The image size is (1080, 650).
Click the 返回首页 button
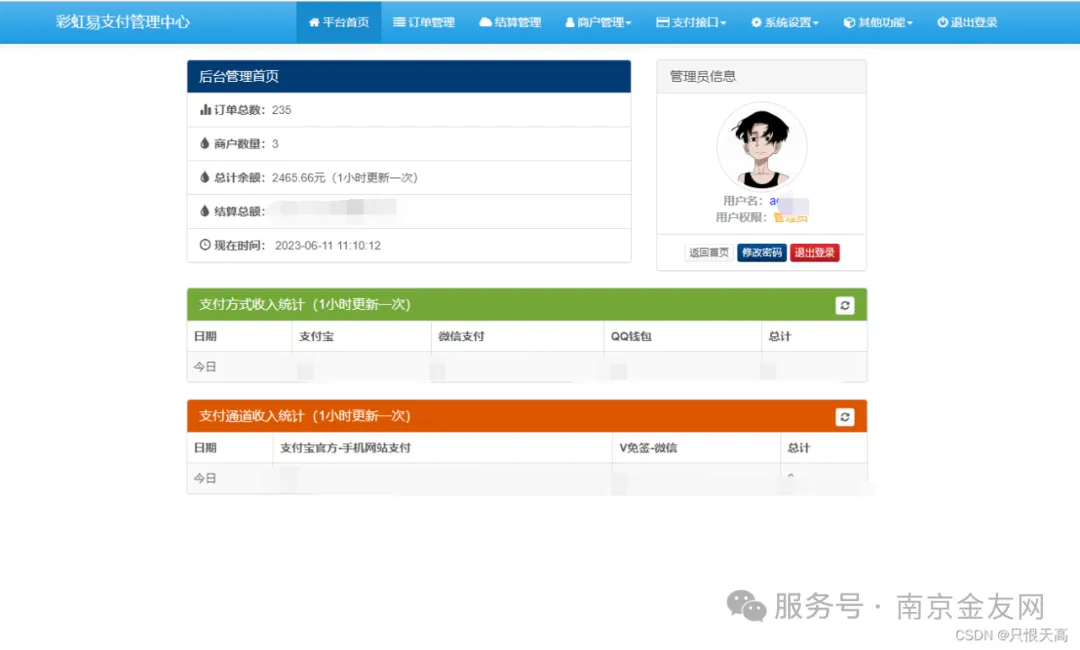coord(709,253)
